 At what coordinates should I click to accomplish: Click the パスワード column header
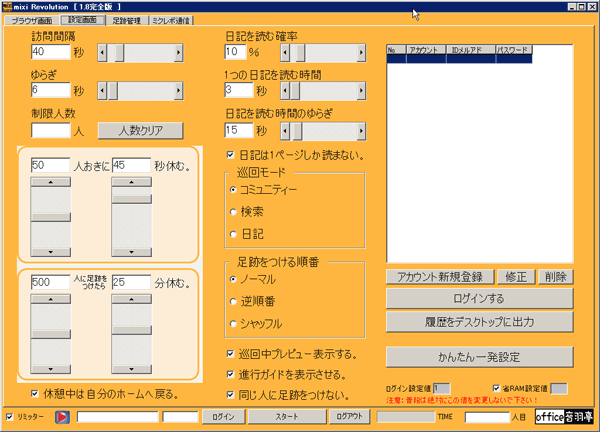pyautogui.click(x=514, y=50)
